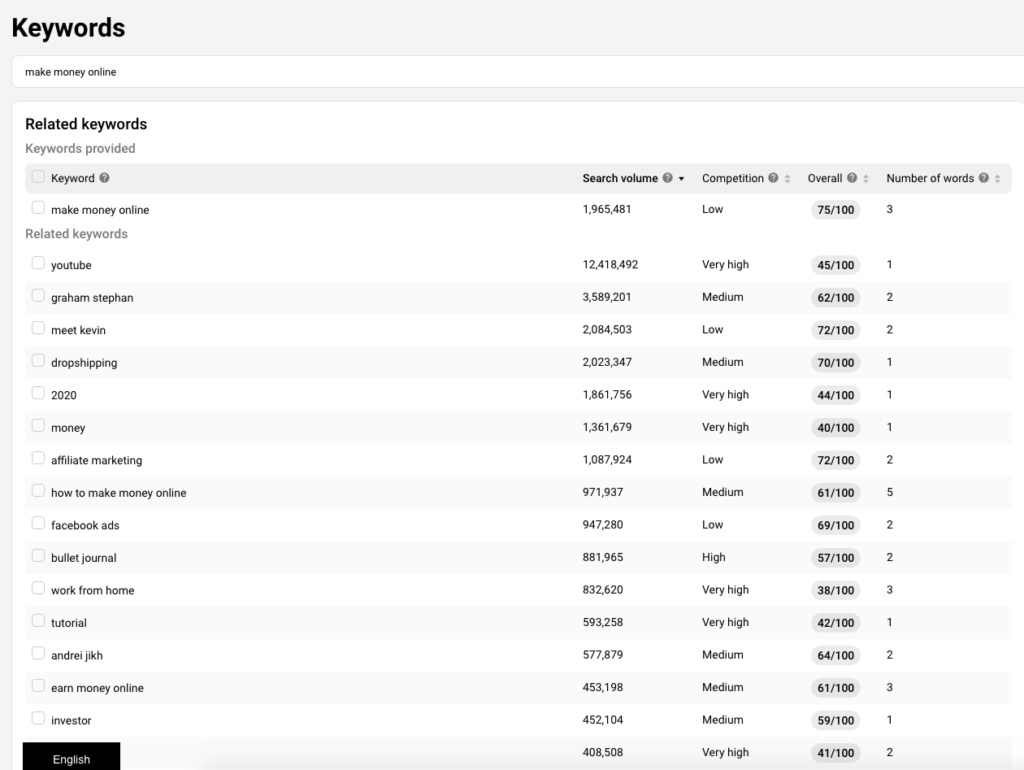Select the 'youtube' keyword text
The image size is (1024, 770).
tap(71, 265)
